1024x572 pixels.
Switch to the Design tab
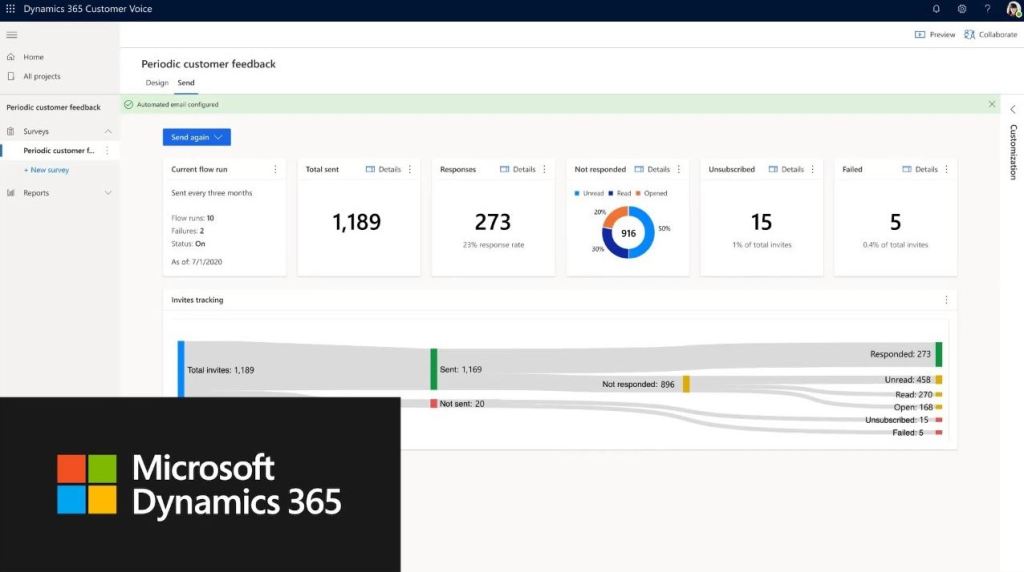[x=157, y=83]
